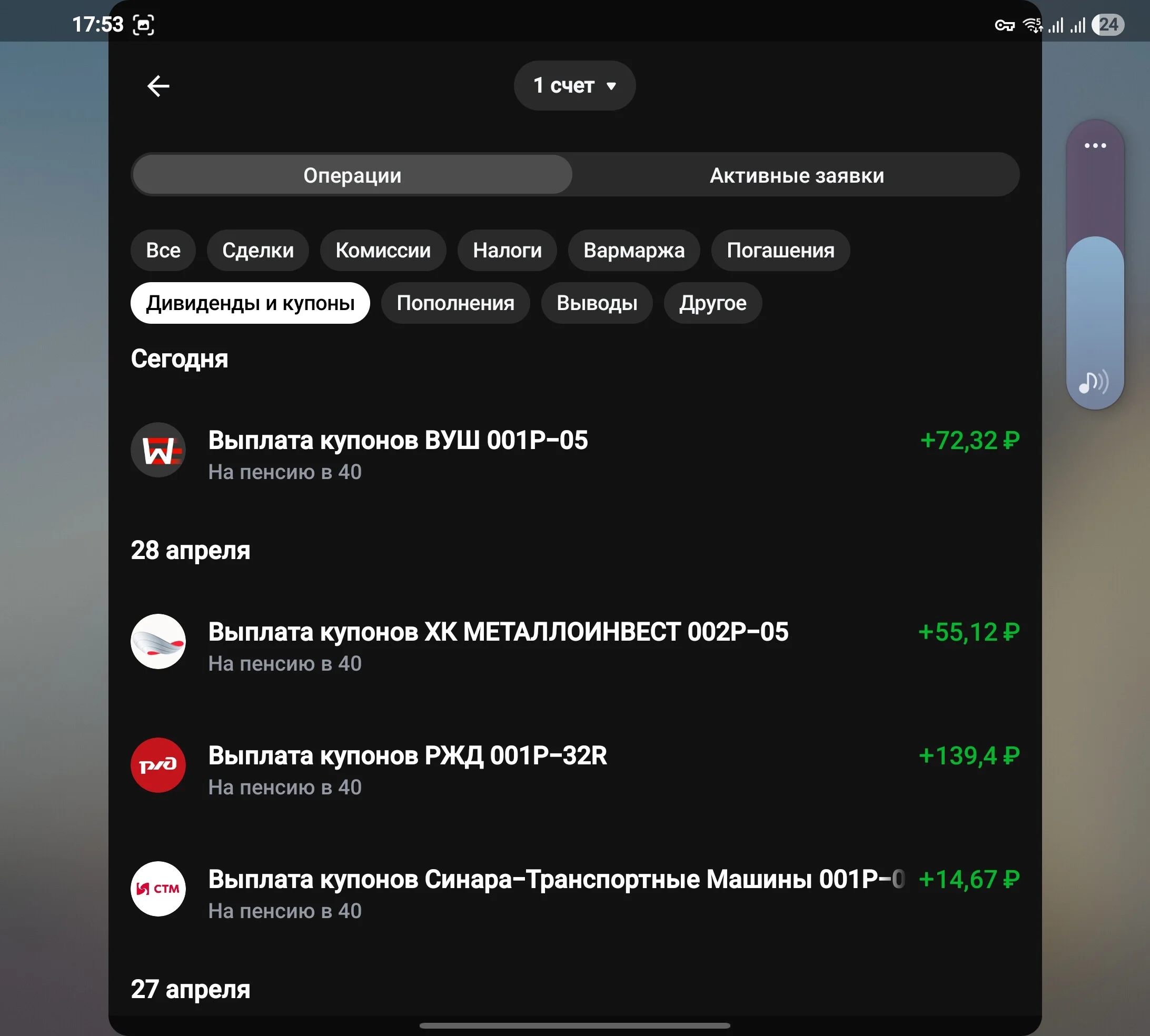The image size is (1150, 1036).
Task: Toggle the Дивиденды и купоны filter
Action: tap(250, 303)
